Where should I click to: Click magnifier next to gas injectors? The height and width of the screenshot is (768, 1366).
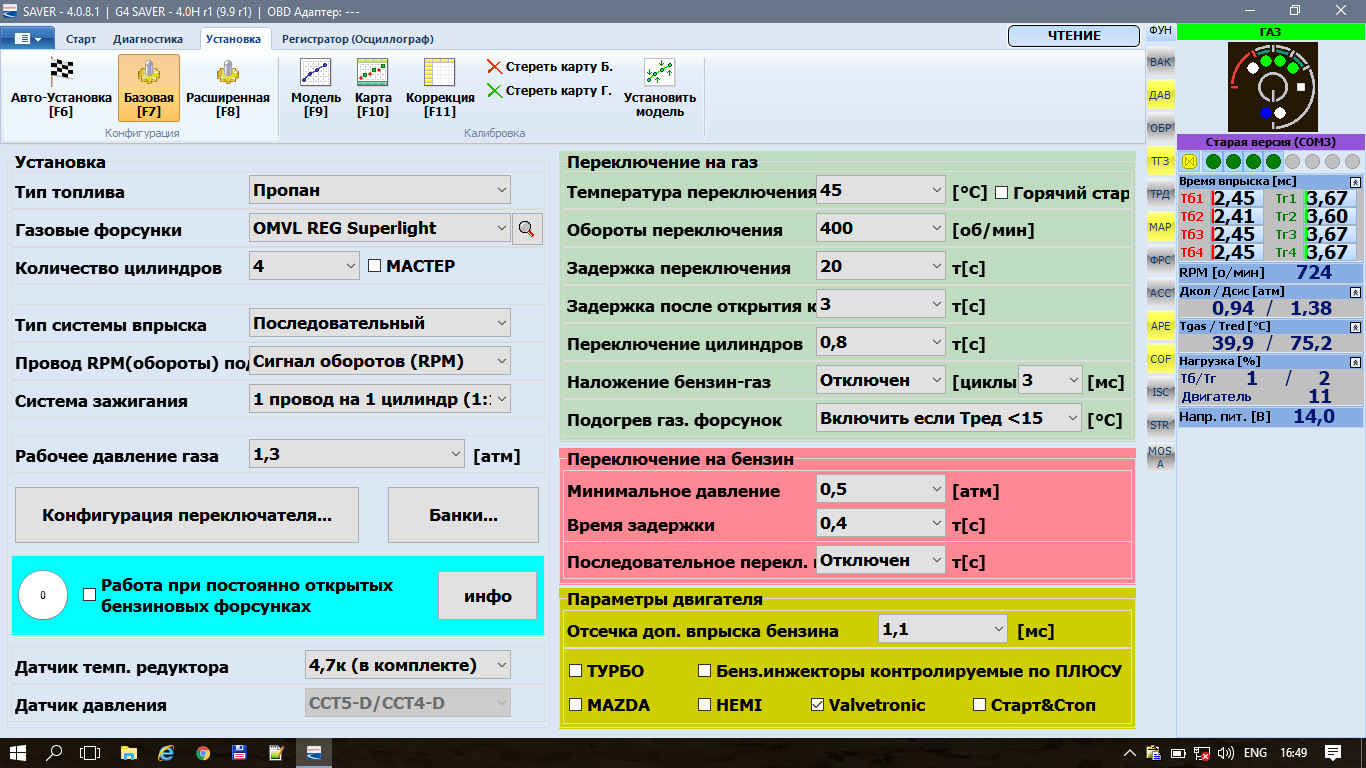[528, 229]
